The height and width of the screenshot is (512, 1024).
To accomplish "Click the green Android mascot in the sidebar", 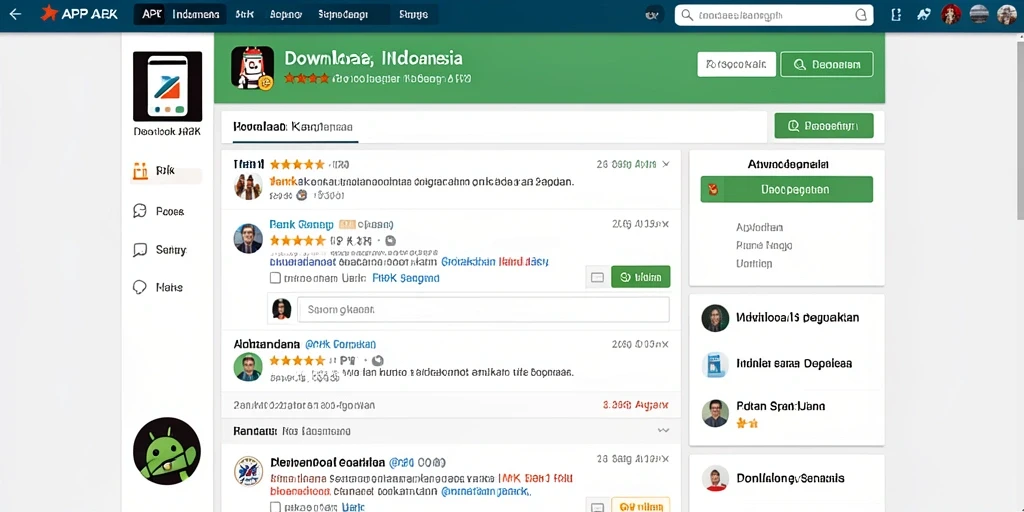I will point(167,451).
